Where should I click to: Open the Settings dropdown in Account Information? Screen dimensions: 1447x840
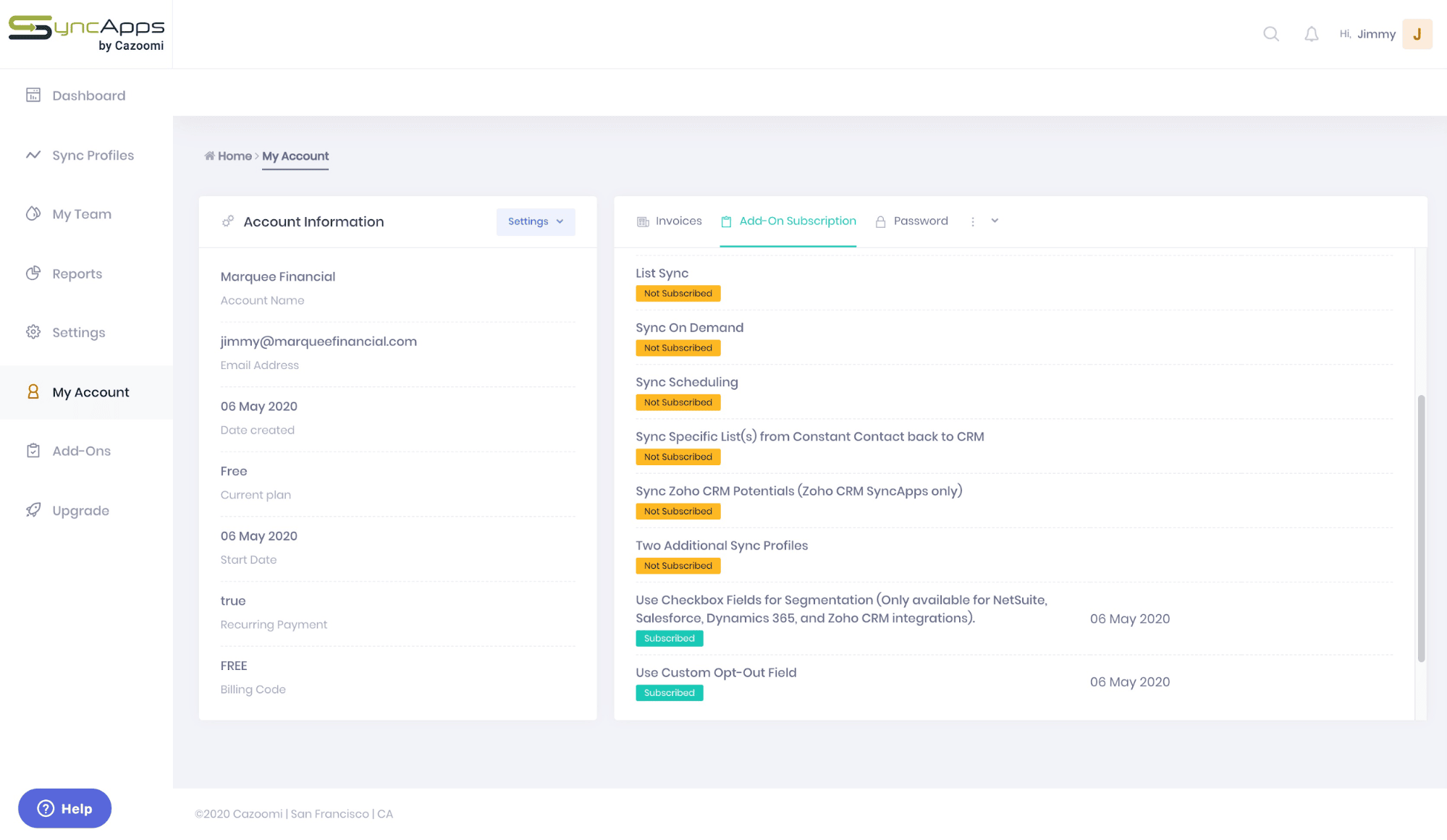[x=536, y=221]
